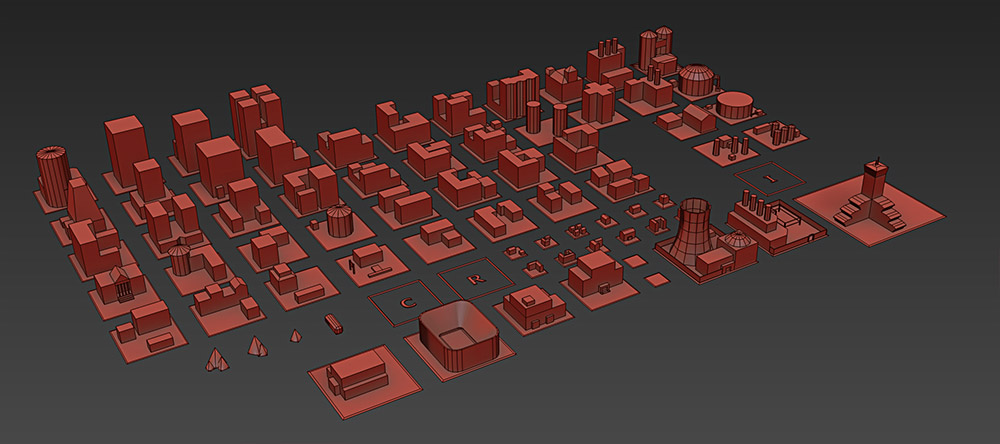
Task: Click the single smallest cone tree
Action: (295, 335)
